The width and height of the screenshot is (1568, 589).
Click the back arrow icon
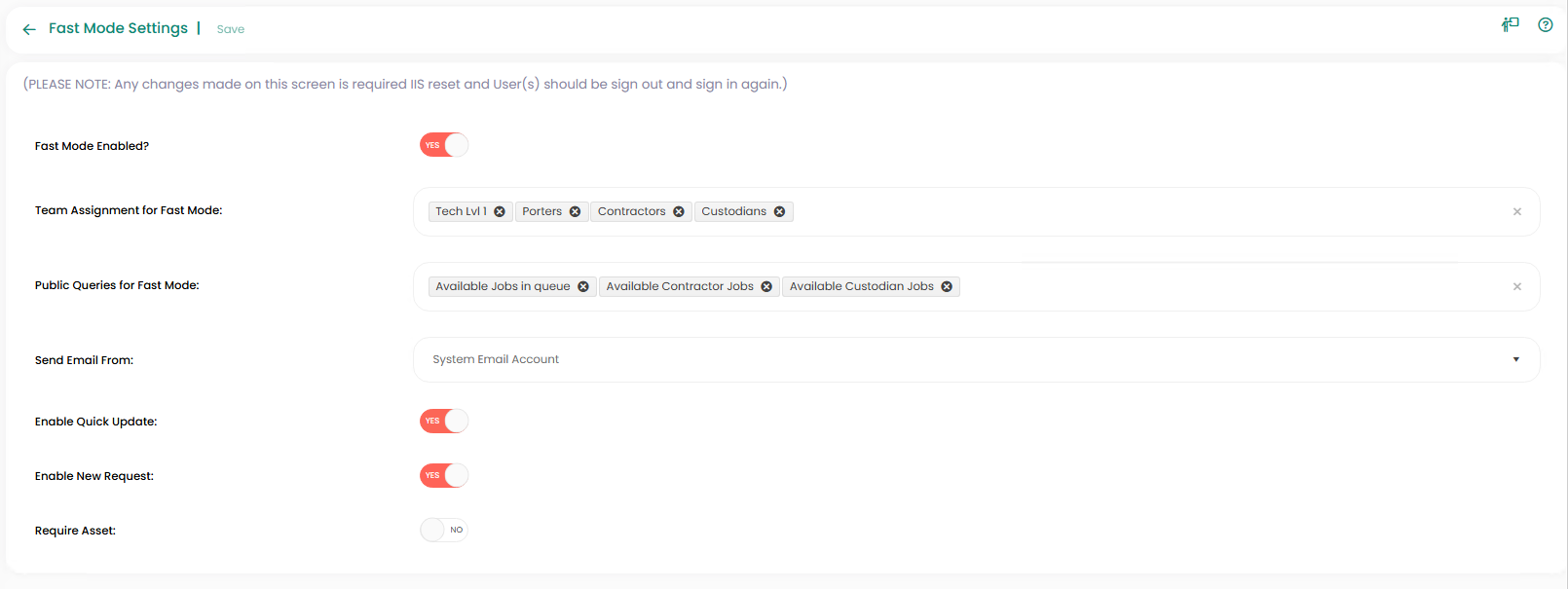pyautogui.click(x=29, y=29)
